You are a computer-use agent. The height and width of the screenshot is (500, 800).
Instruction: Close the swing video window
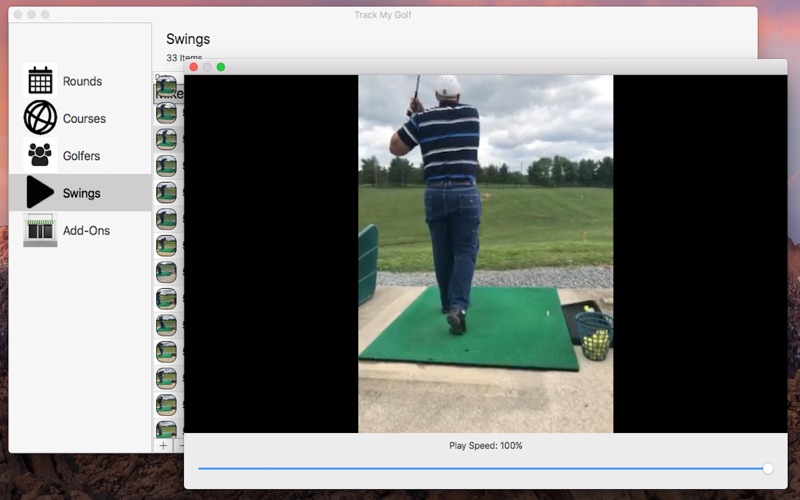tap(193, 67)
